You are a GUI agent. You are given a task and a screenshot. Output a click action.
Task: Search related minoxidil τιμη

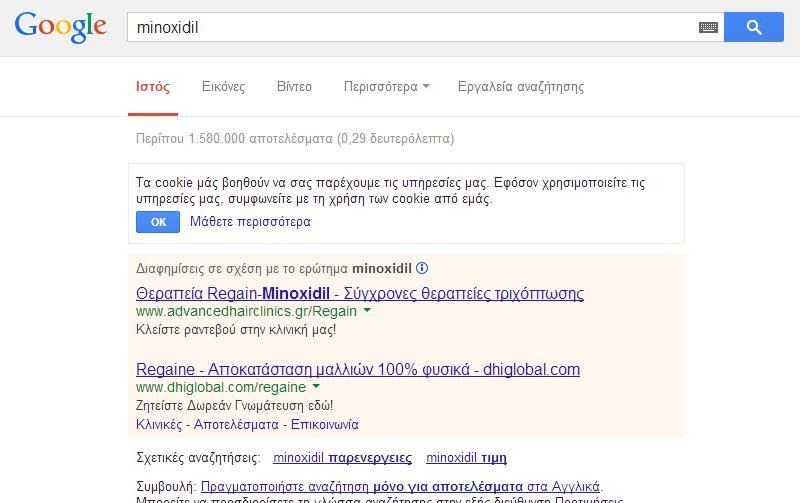(466, 458)
